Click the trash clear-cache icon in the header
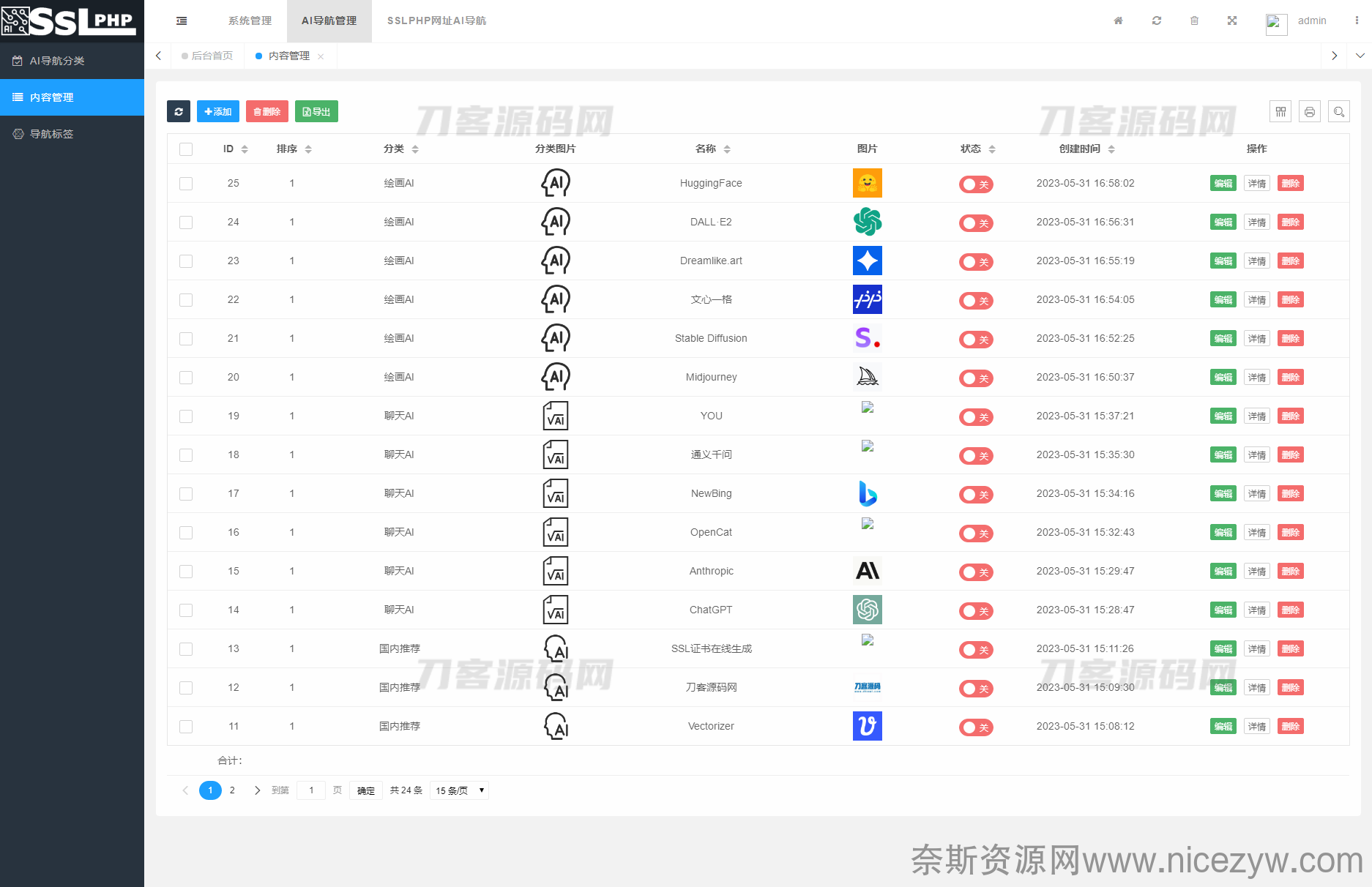 pyautogui.click(x=1194, y=20)
